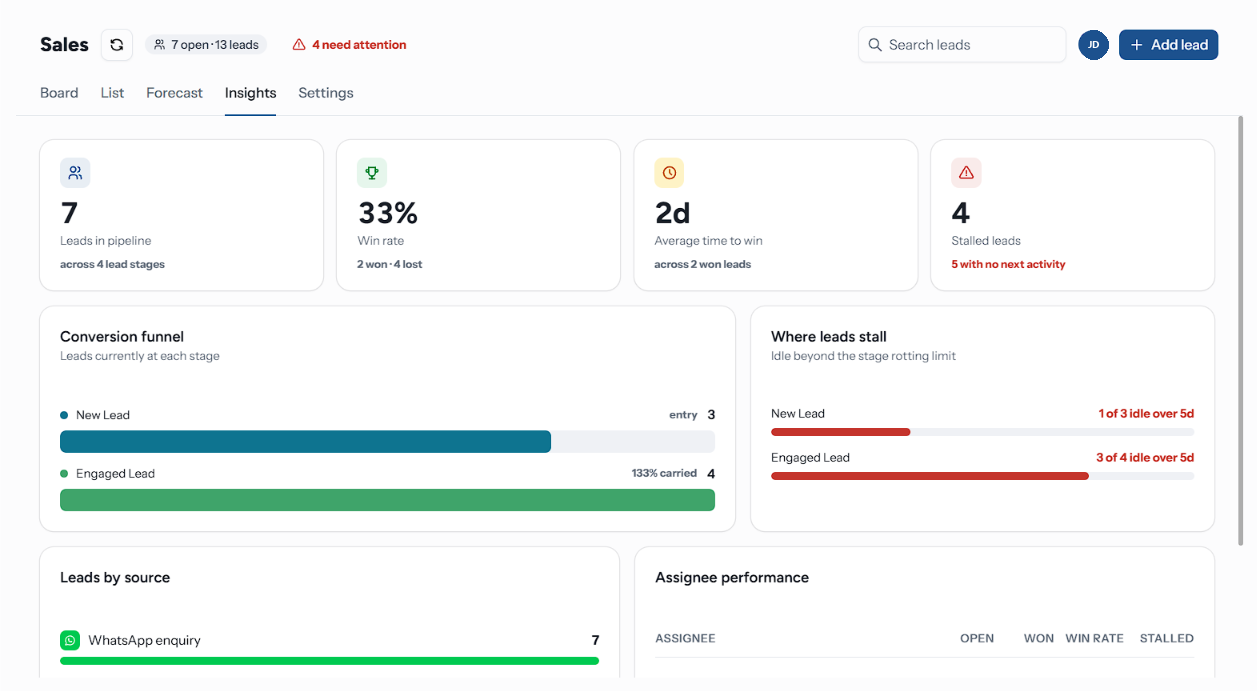Click the WIN RATE column header
1257x691 pixels.
[1094, 638]
